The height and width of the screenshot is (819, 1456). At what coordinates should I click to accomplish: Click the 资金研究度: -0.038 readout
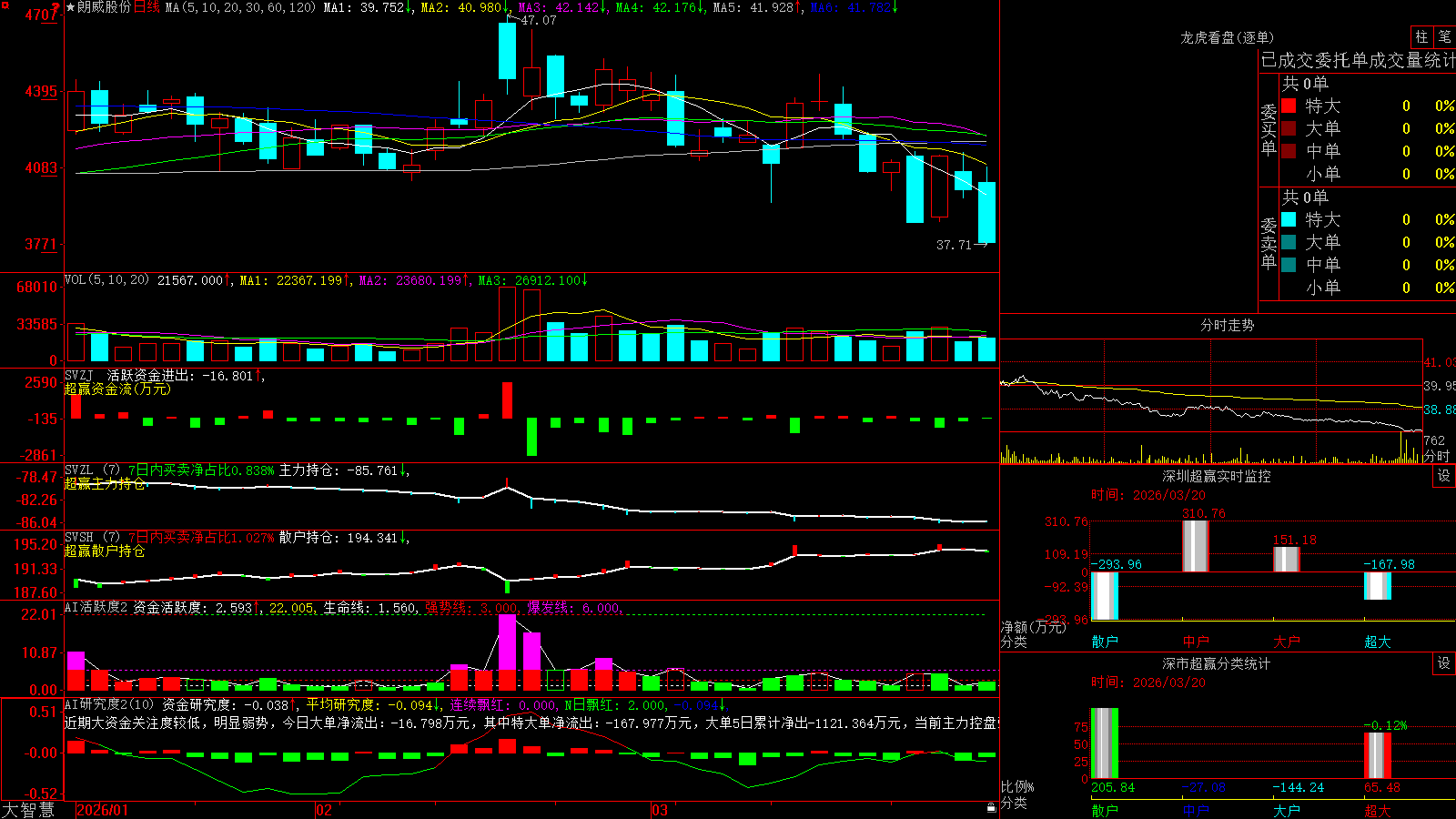coord(226,704)
